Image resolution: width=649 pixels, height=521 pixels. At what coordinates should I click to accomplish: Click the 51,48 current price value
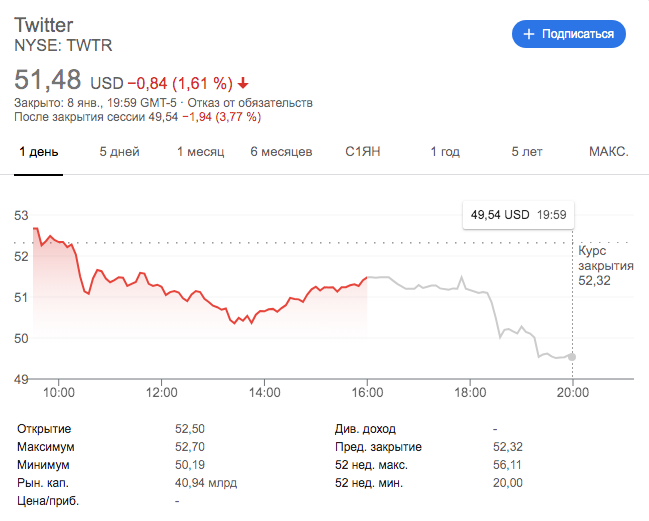tap(47, 80)
